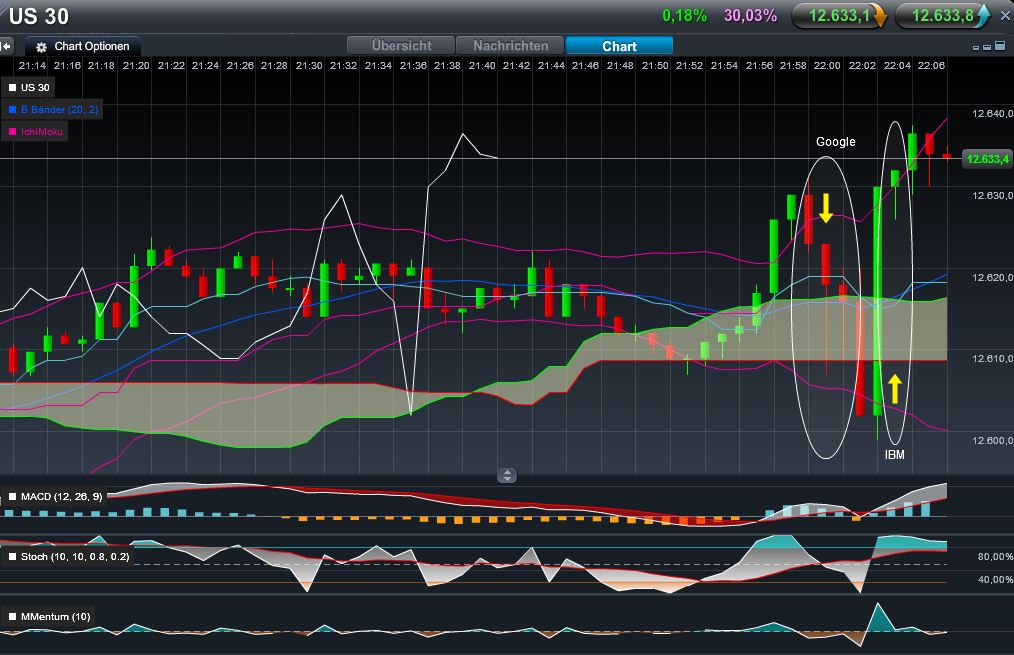Expand the indicator panel using the divider arrows
1014x655 pixels.
coord(508,475)
